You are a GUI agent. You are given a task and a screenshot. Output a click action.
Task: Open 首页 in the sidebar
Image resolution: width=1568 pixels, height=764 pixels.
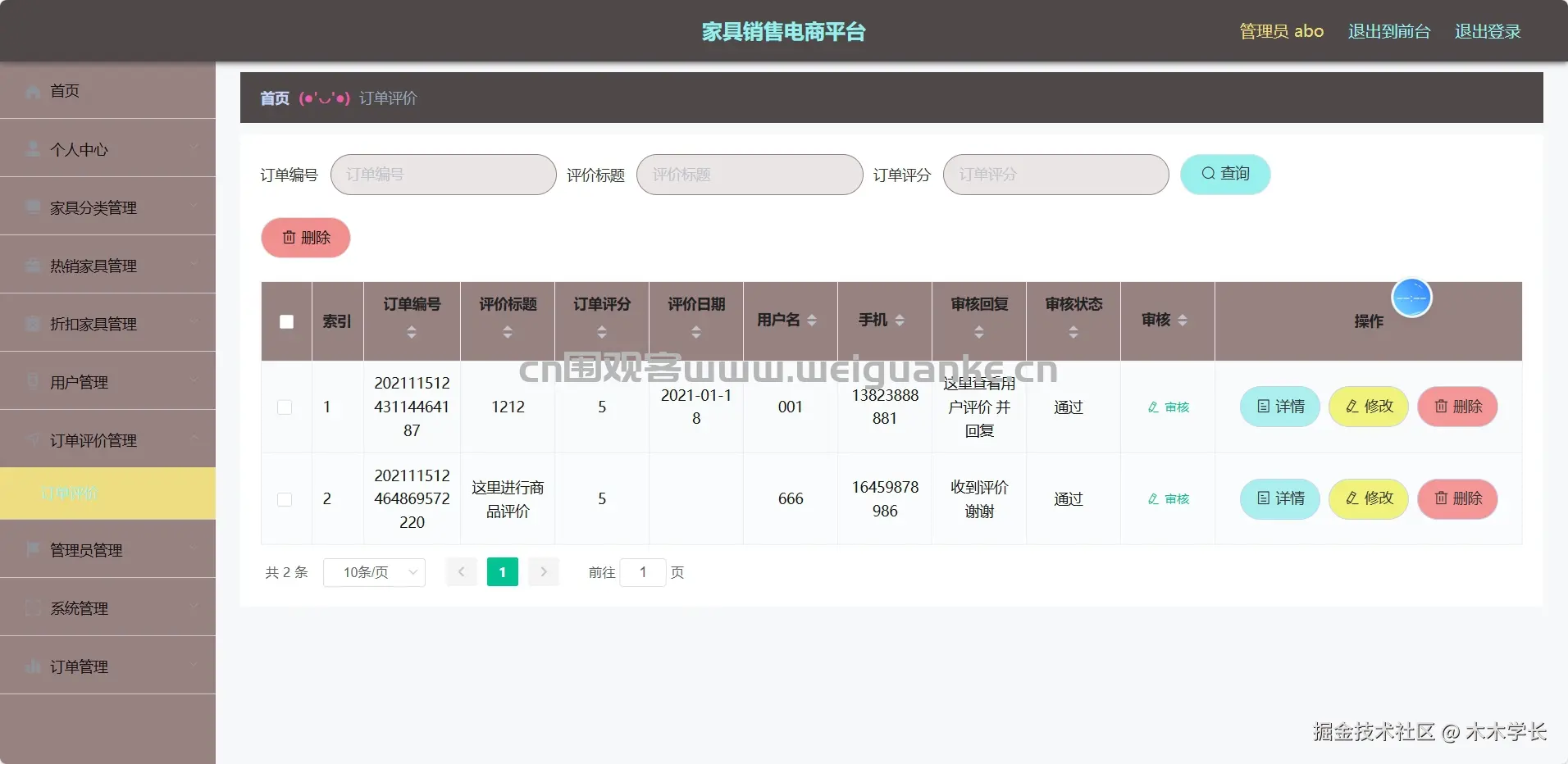[x=107, y=91]
